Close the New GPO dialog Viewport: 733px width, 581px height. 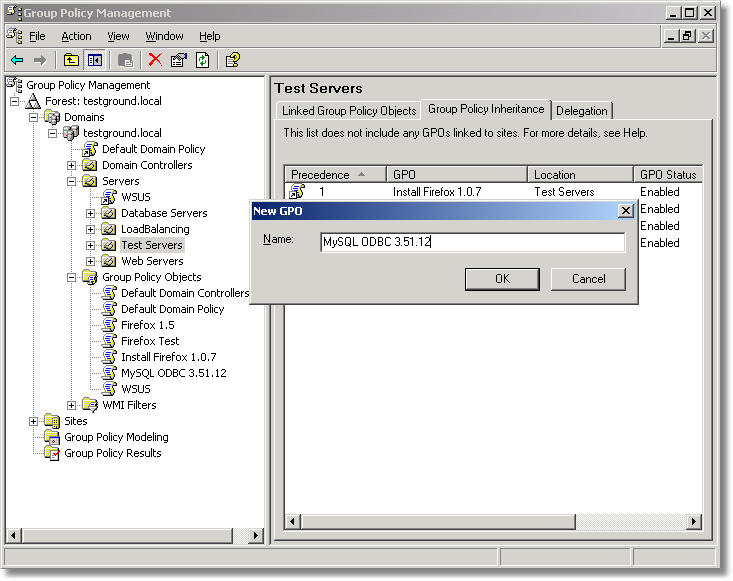(x=625, y=211)
